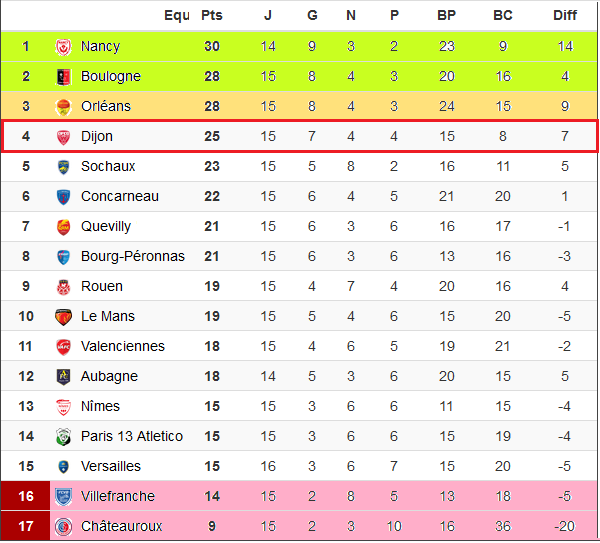Screen dimensions: 600x543
Task: Sort standings by Diff column header
Action: [565, 15]
